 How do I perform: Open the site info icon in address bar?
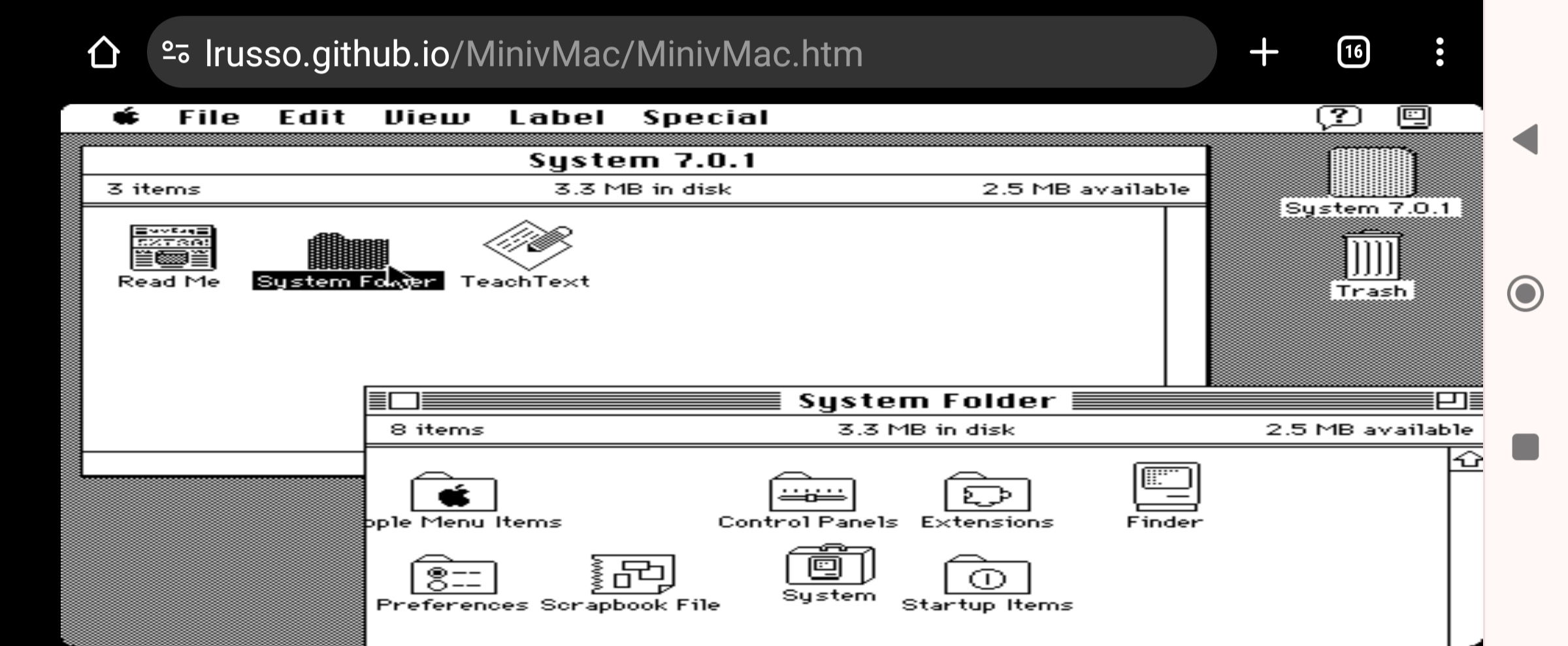pos(176,52)
